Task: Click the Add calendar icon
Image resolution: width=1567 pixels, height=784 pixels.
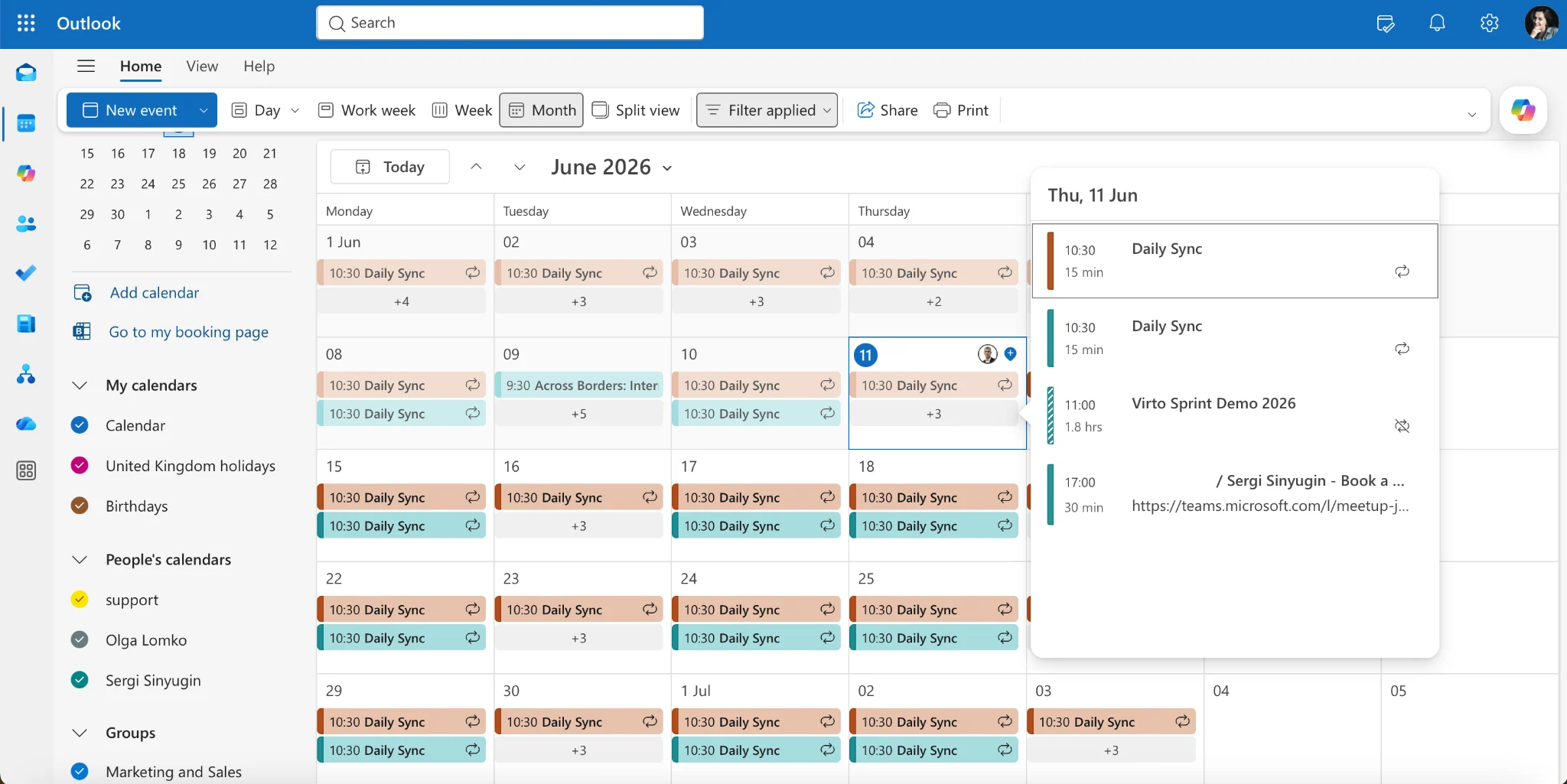Action: click(83, 293)
